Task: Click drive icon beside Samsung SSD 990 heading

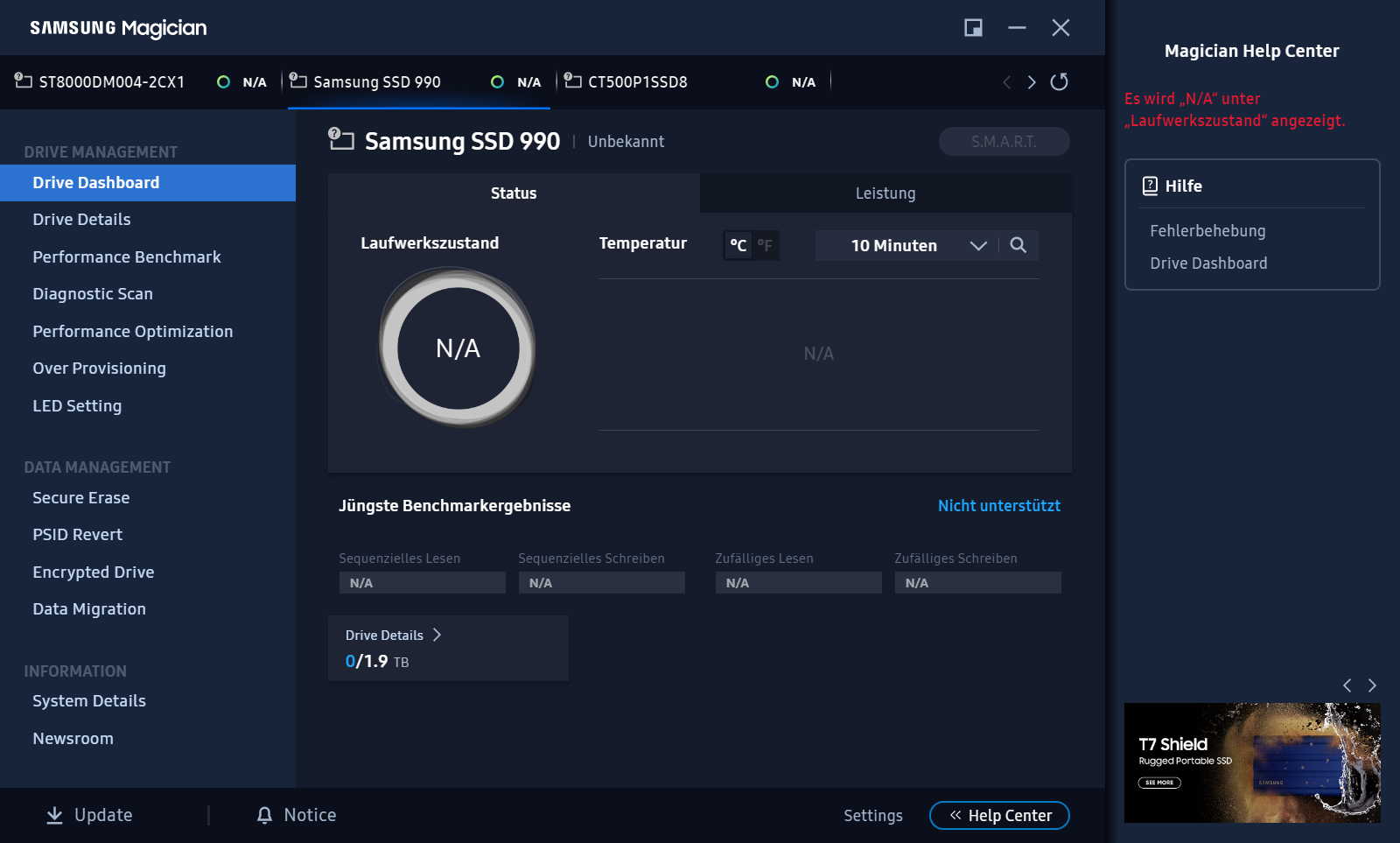Action: coord(341,139)
